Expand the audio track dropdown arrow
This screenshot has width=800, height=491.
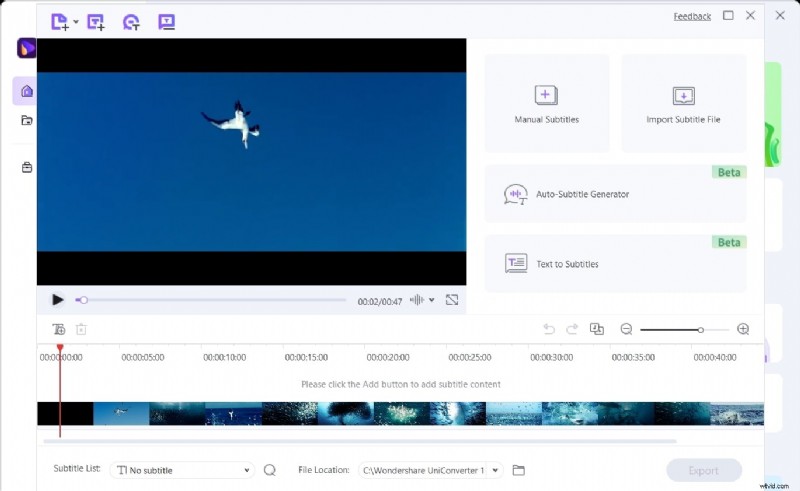click(x=432, y=300)
